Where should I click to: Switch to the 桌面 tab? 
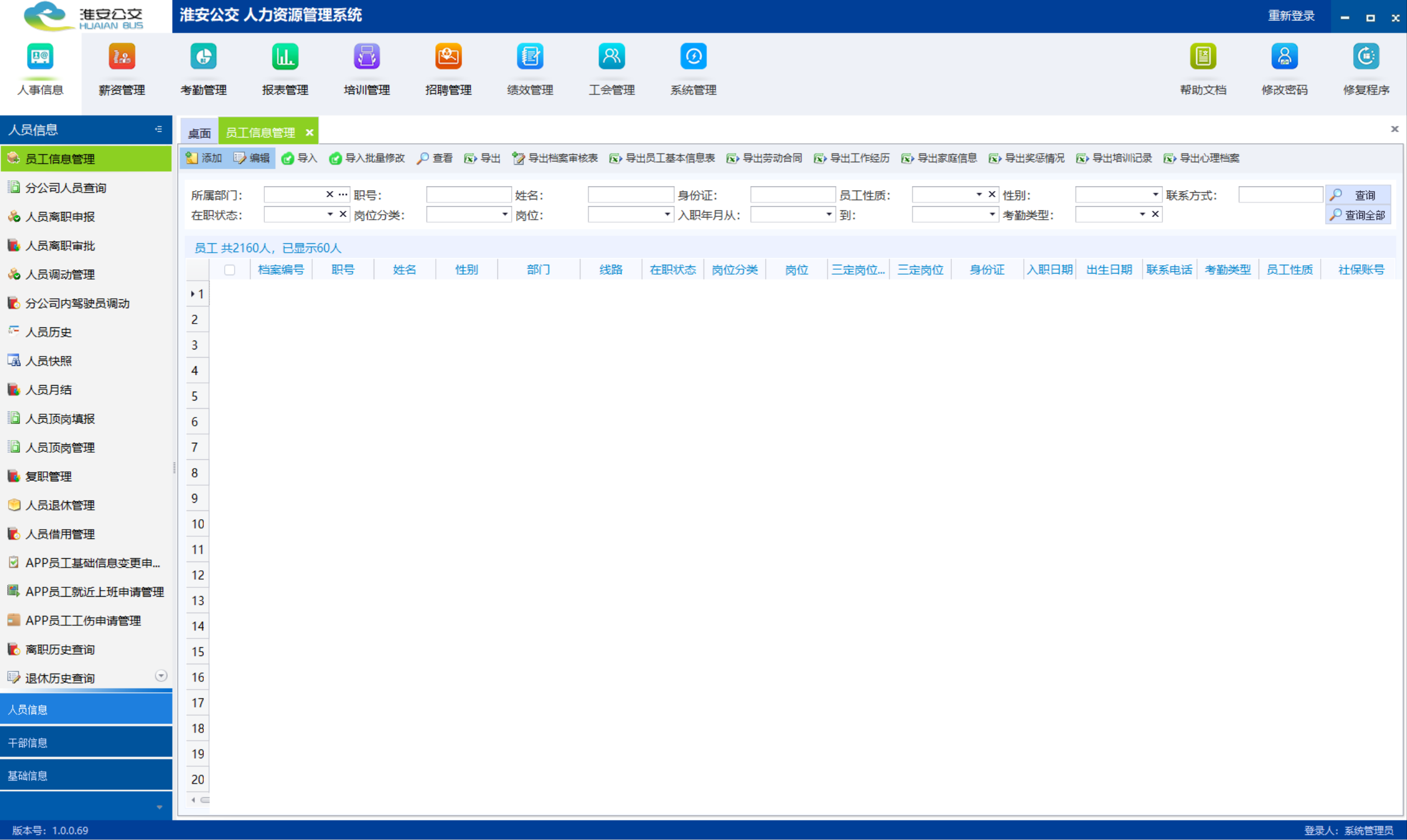click(x=200, y=133)
